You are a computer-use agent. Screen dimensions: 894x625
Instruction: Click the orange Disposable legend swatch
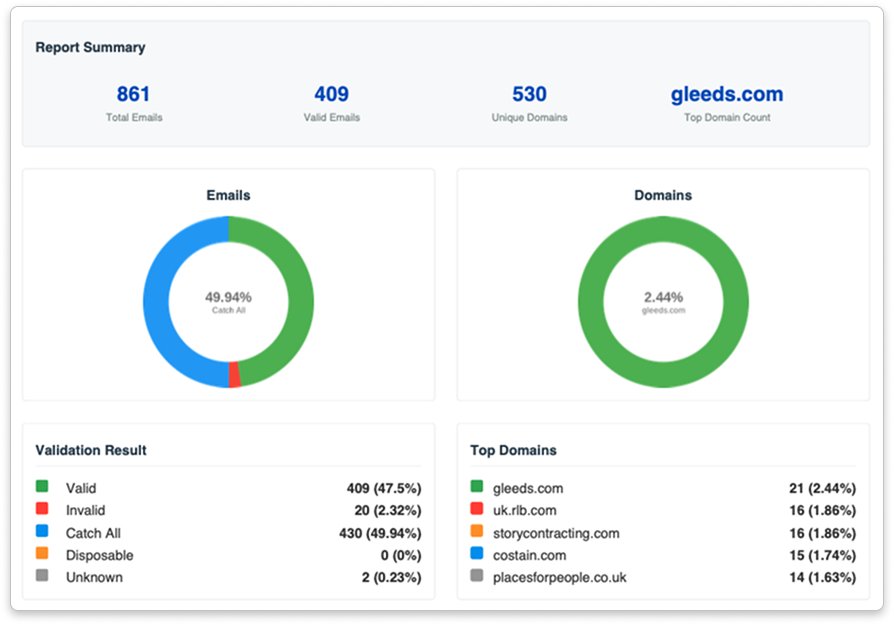[42, 555]
